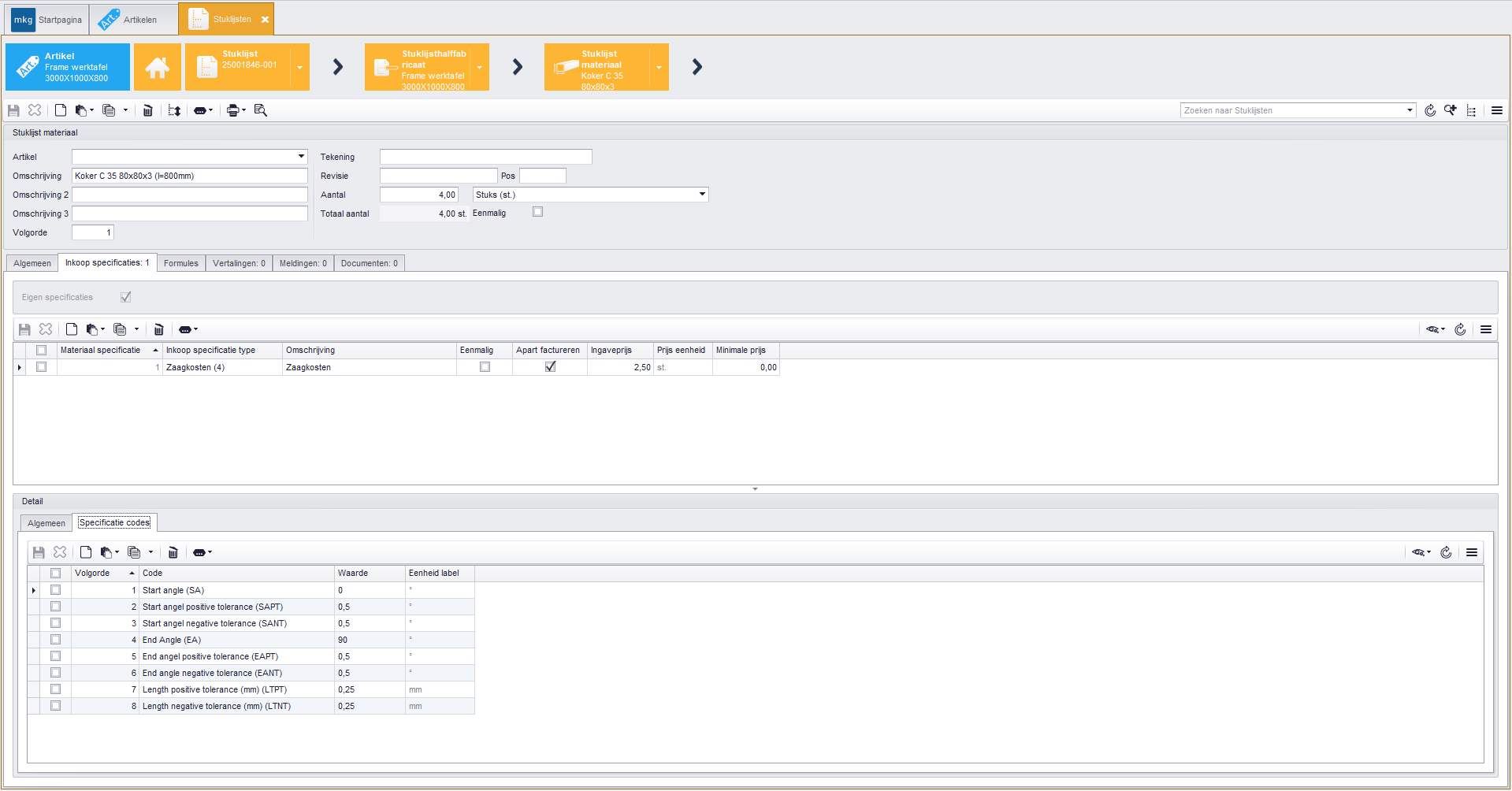The image size is (1512, 791).
Task: Tick the checkbox for End Angle (EA) row
Action: pos(55,640)
